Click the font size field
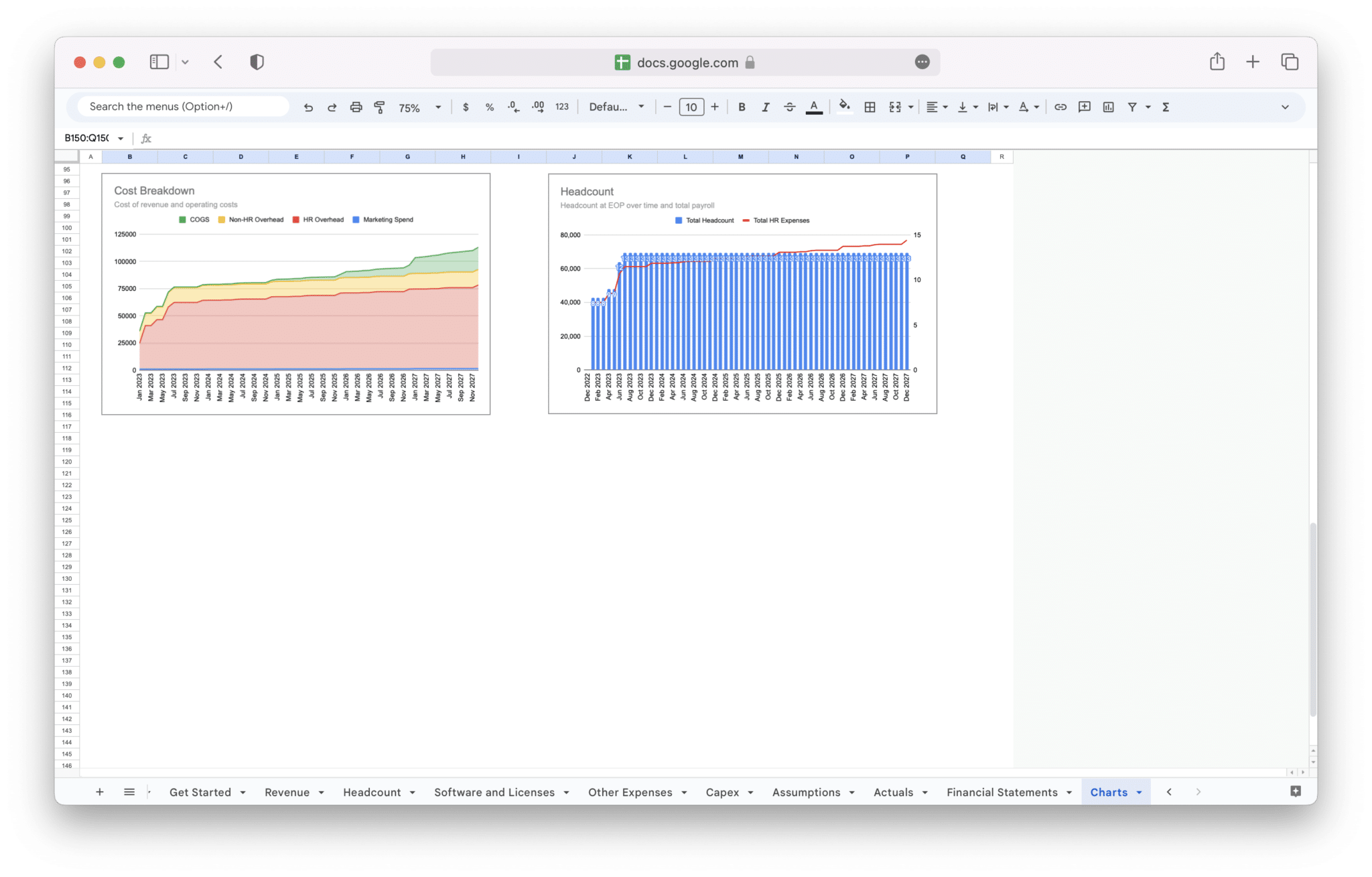 click(x=691, y=107)
